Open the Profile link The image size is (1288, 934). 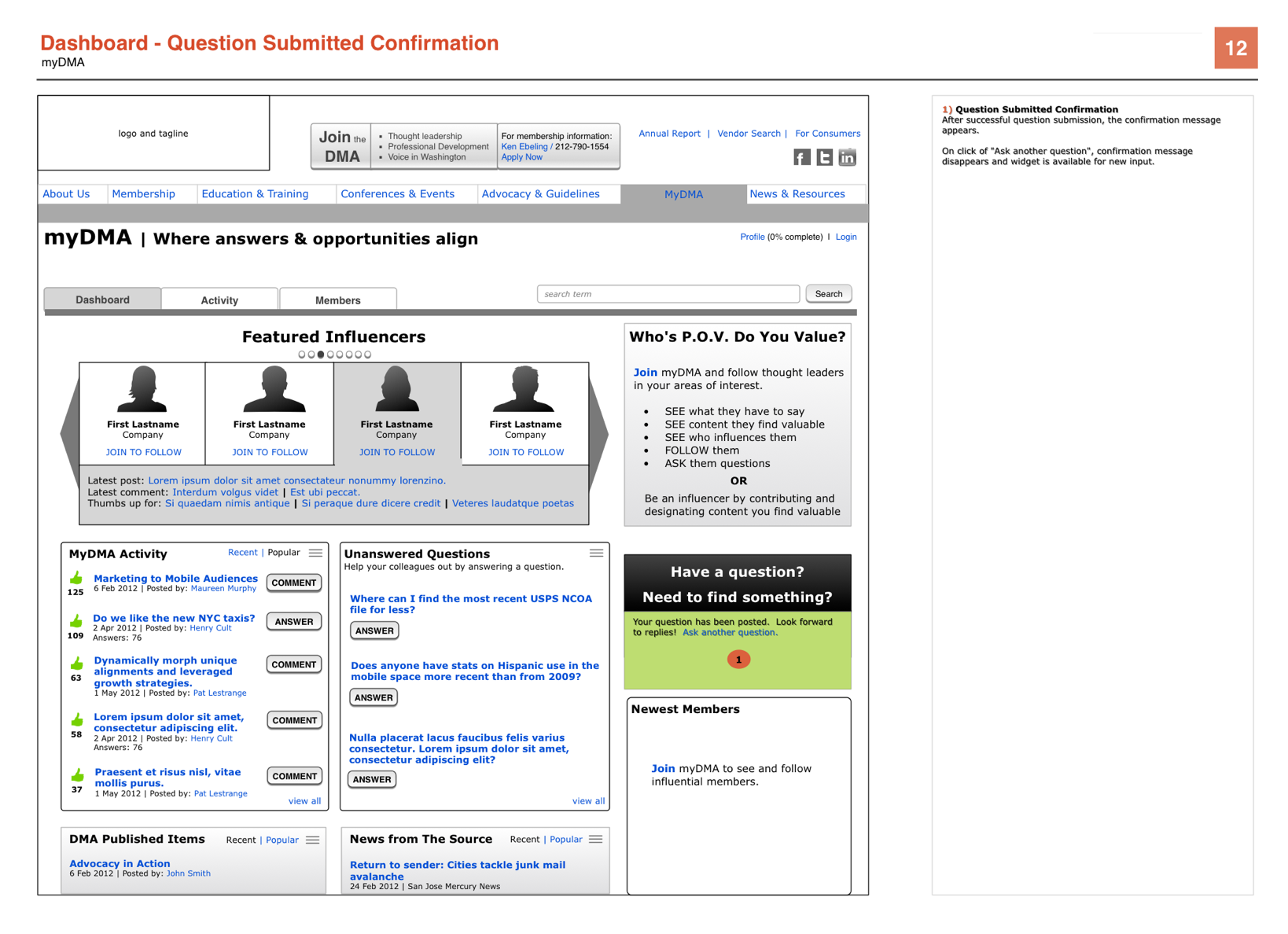[753, 237]
